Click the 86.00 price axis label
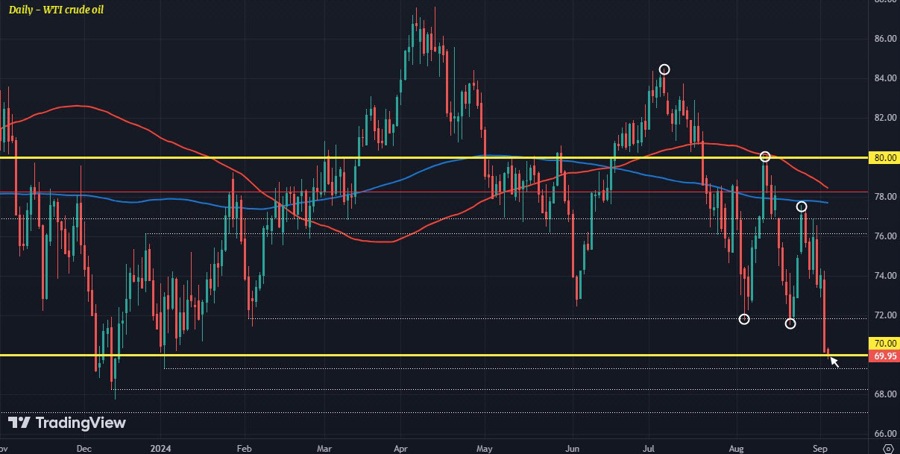Viewport: 900px width, 454px height. [884, 39]
